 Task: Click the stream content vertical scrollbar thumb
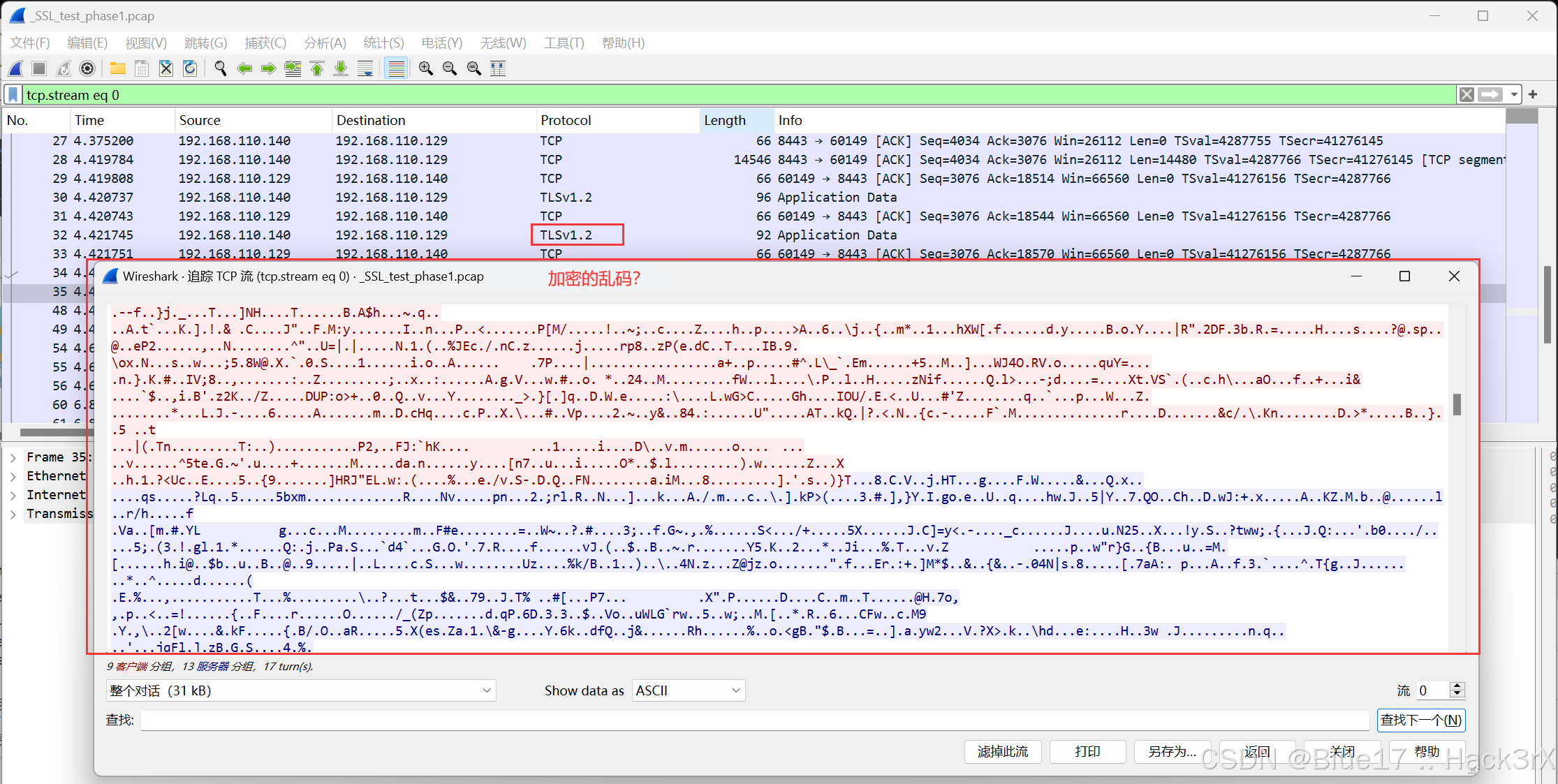(x=1457, y=404)
